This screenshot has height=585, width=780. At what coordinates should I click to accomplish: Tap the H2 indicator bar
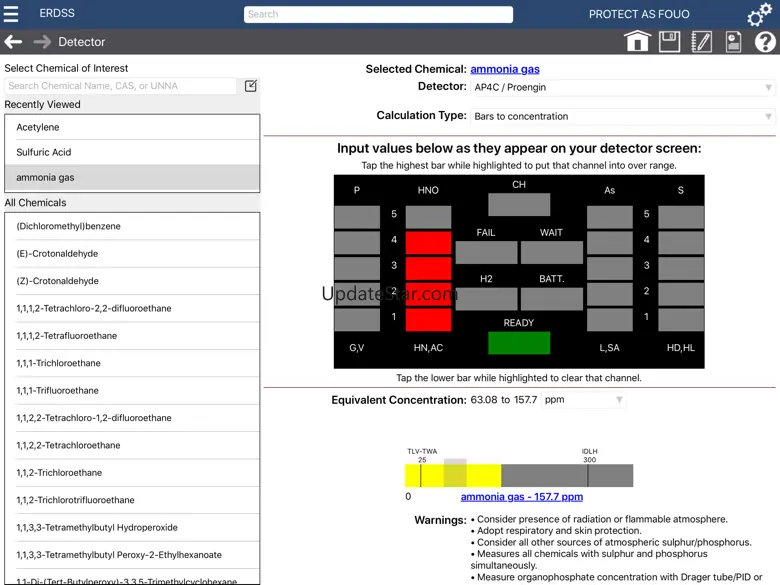tap(487, 299)
